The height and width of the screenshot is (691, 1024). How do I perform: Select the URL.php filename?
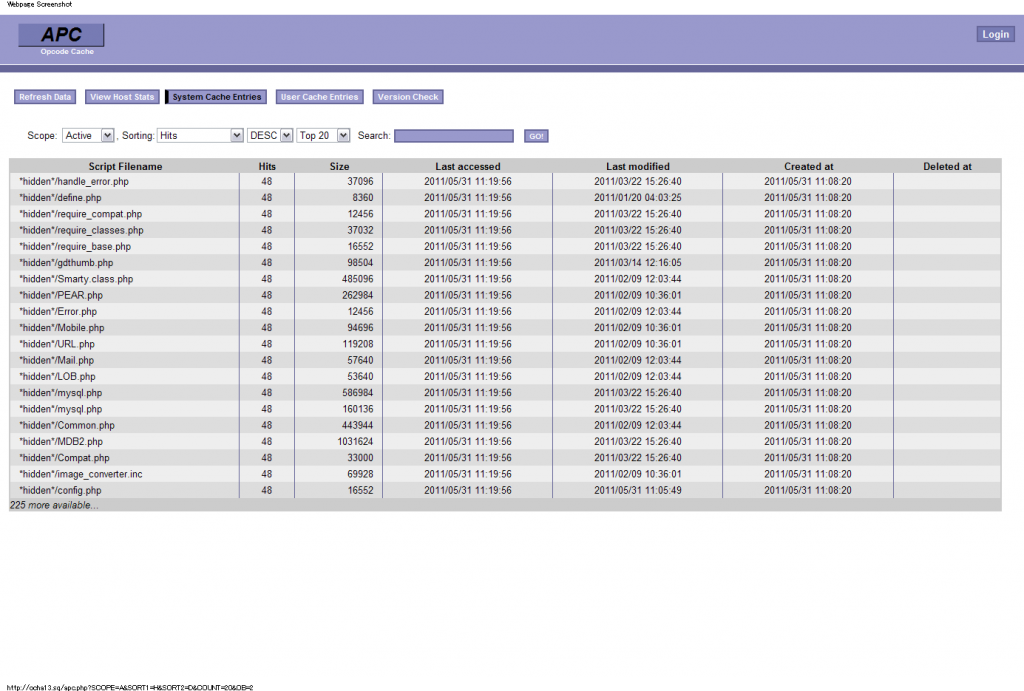point(57,344)
